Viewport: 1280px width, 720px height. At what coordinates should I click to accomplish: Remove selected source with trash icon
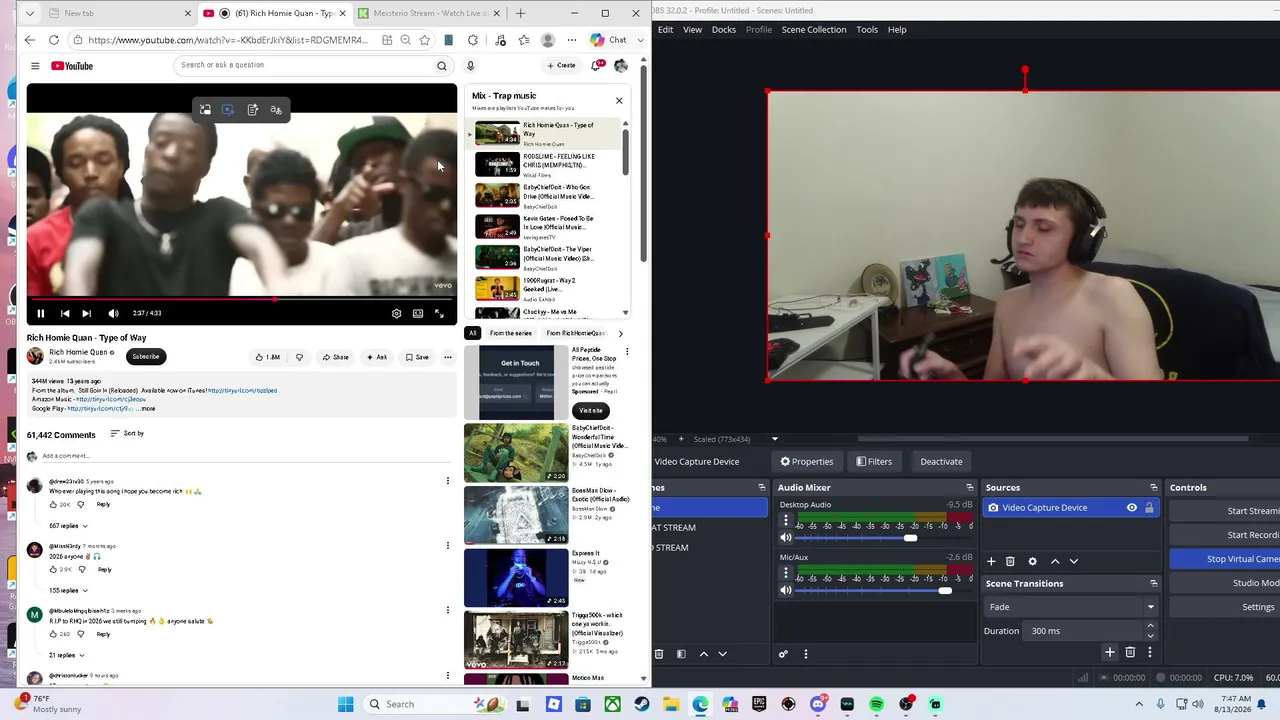(x=1010, y=561)
